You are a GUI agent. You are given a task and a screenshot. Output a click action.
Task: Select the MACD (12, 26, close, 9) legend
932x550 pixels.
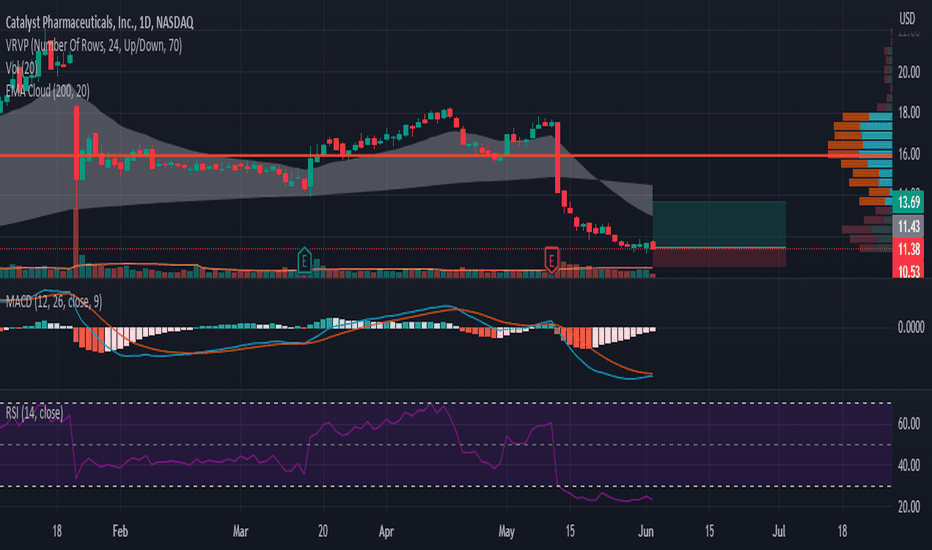coord(53,301)
